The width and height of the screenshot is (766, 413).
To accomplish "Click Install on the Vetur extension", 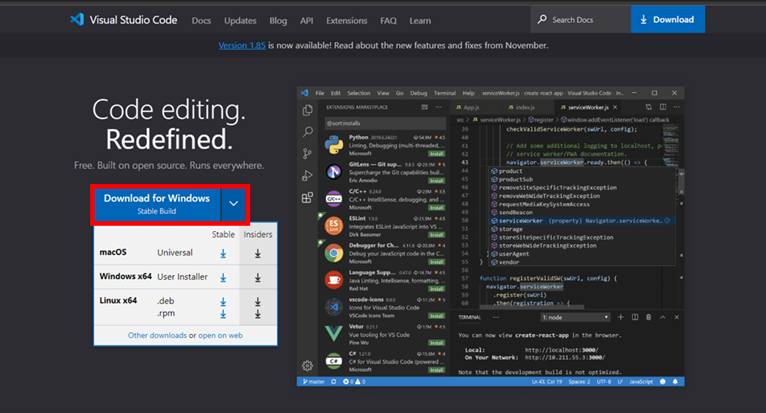I will tap(436, 343).
